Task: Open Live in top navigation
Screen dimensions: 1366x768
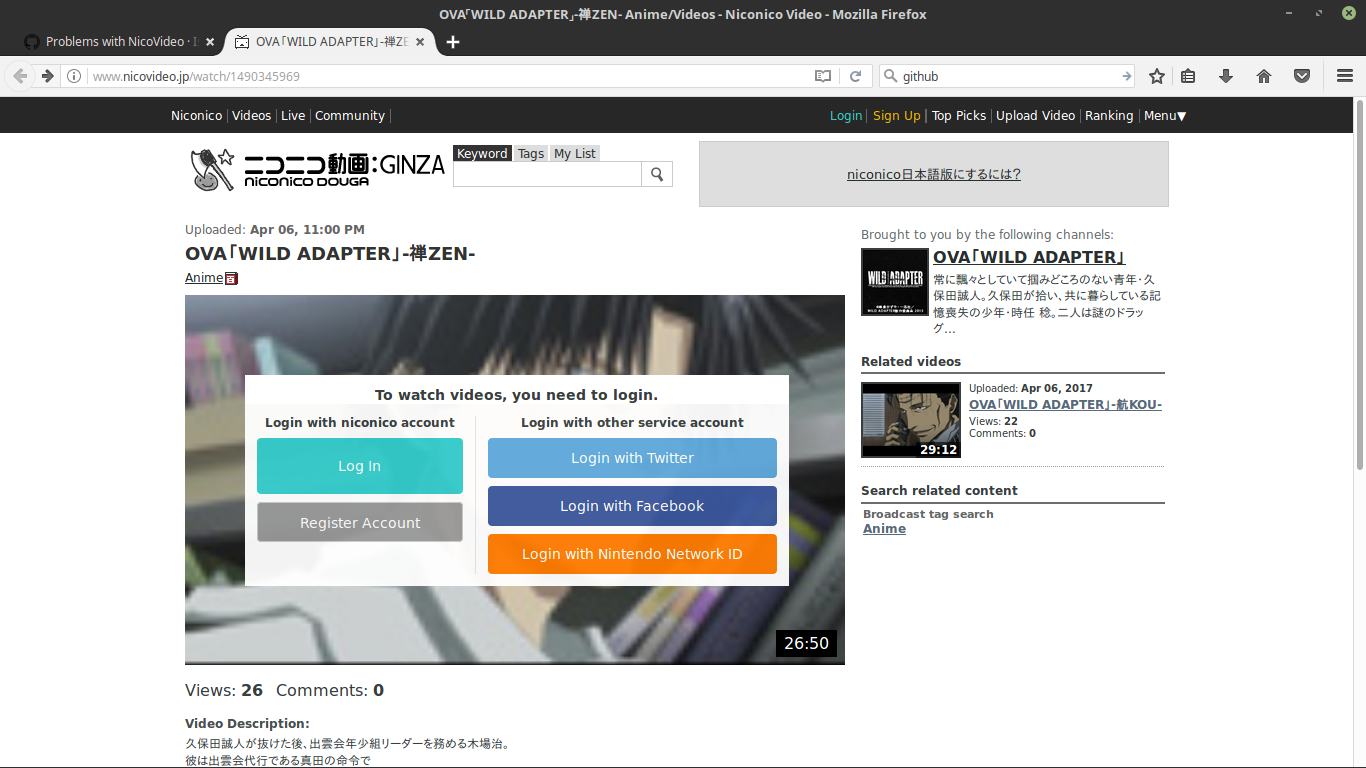Action: 293,116
